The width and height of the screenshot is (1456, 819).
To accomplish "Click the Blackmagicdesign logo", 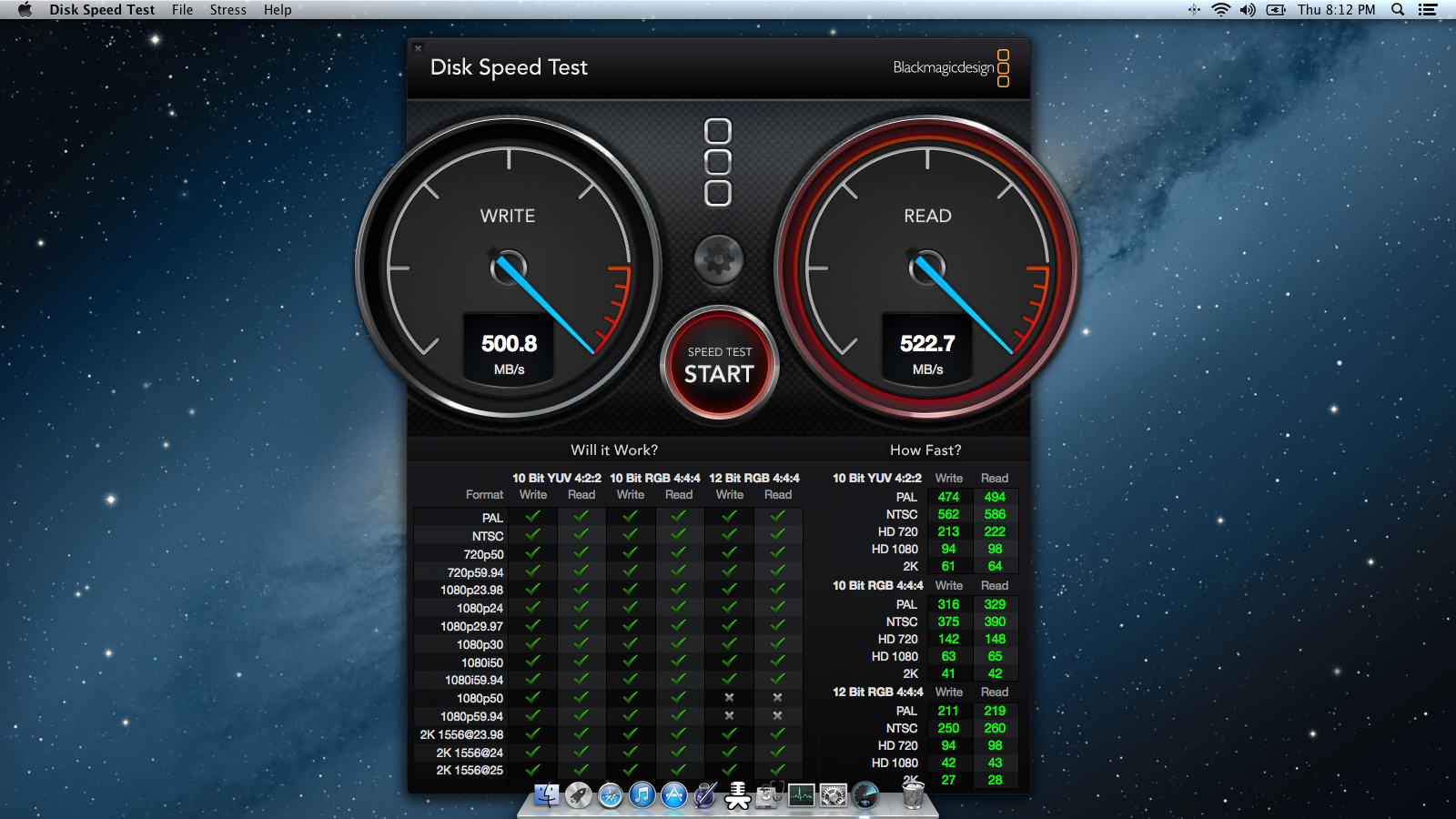I will coord(951,67).
